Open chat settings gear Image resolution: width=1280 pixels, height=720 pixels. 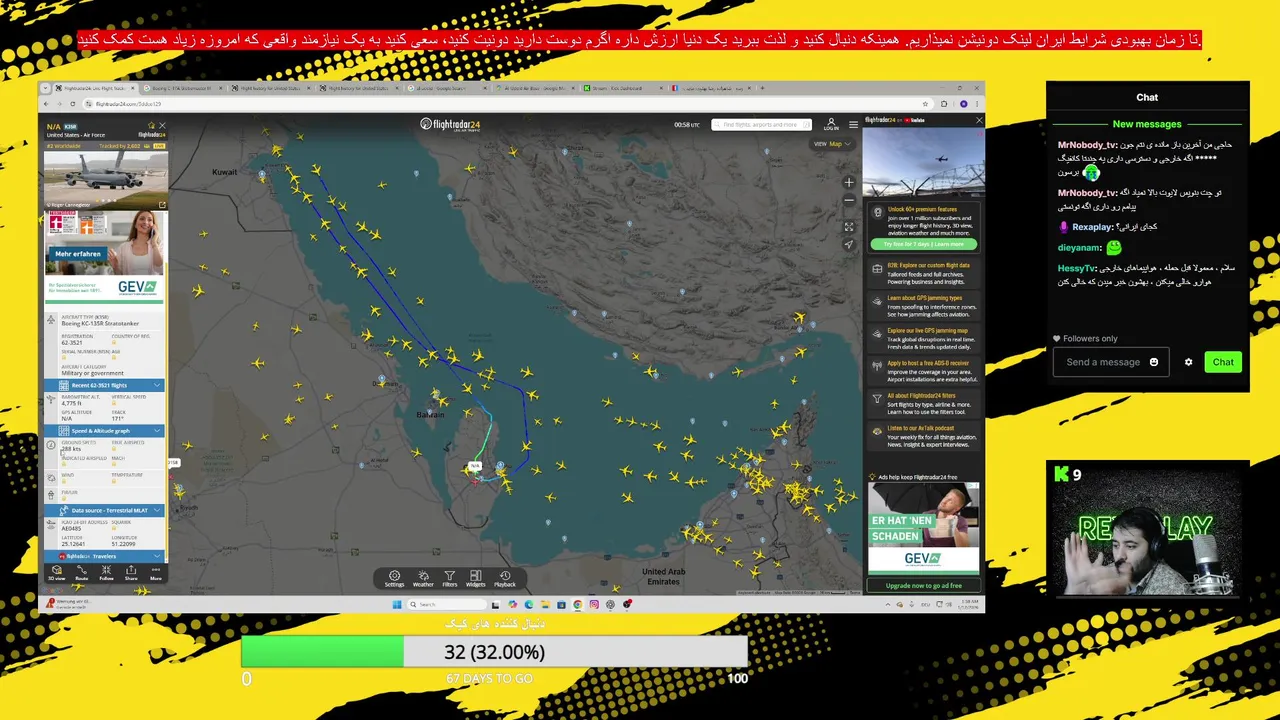pos(1188,362)
